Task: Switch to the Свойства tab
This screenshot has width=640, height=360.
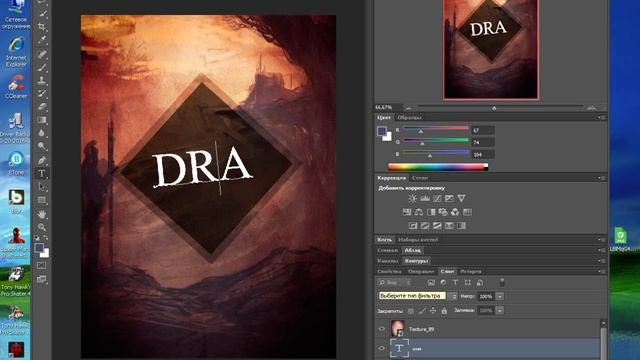Action: [x=389, y=271]
